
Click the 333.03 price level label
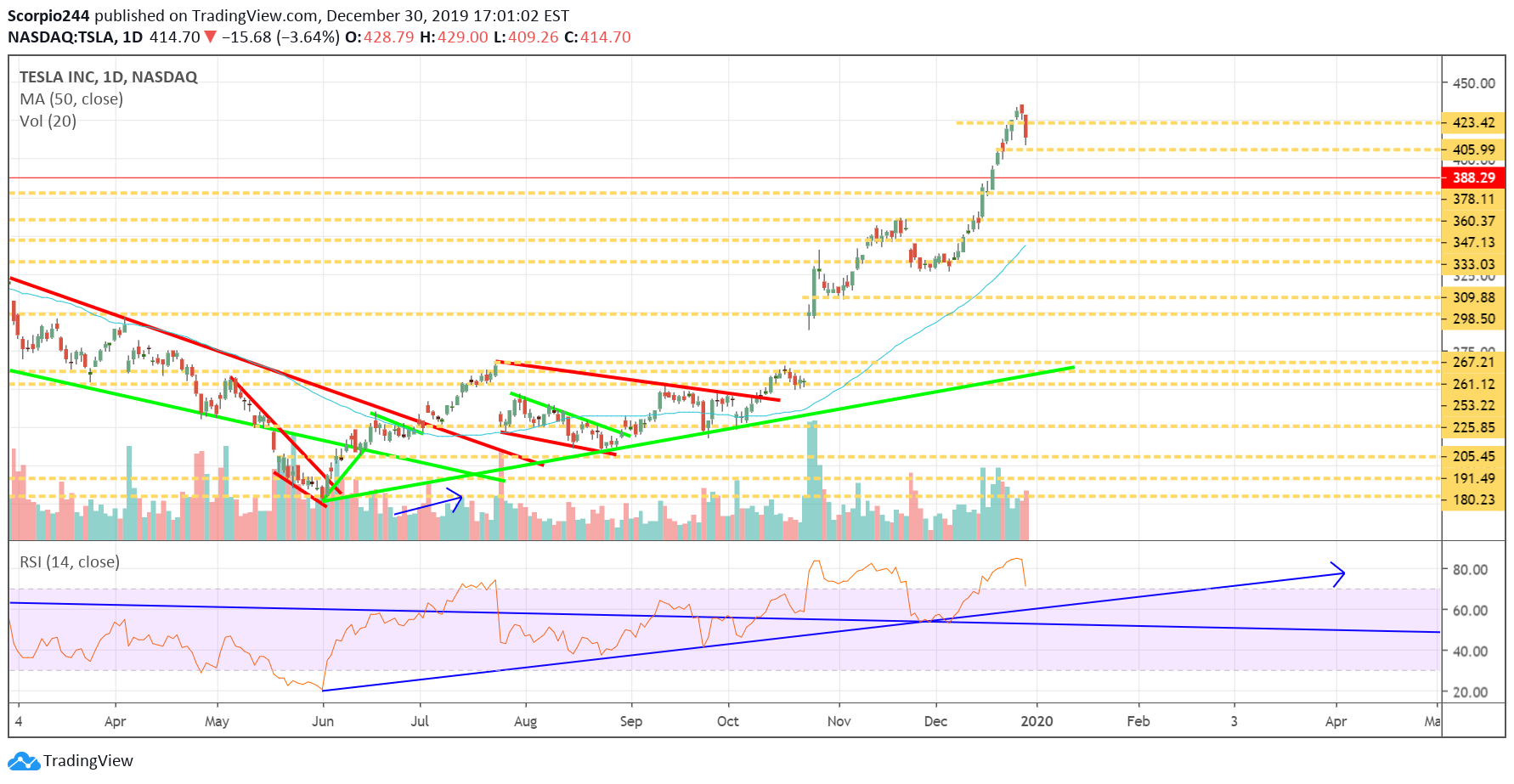click(x=1473, y=265)
